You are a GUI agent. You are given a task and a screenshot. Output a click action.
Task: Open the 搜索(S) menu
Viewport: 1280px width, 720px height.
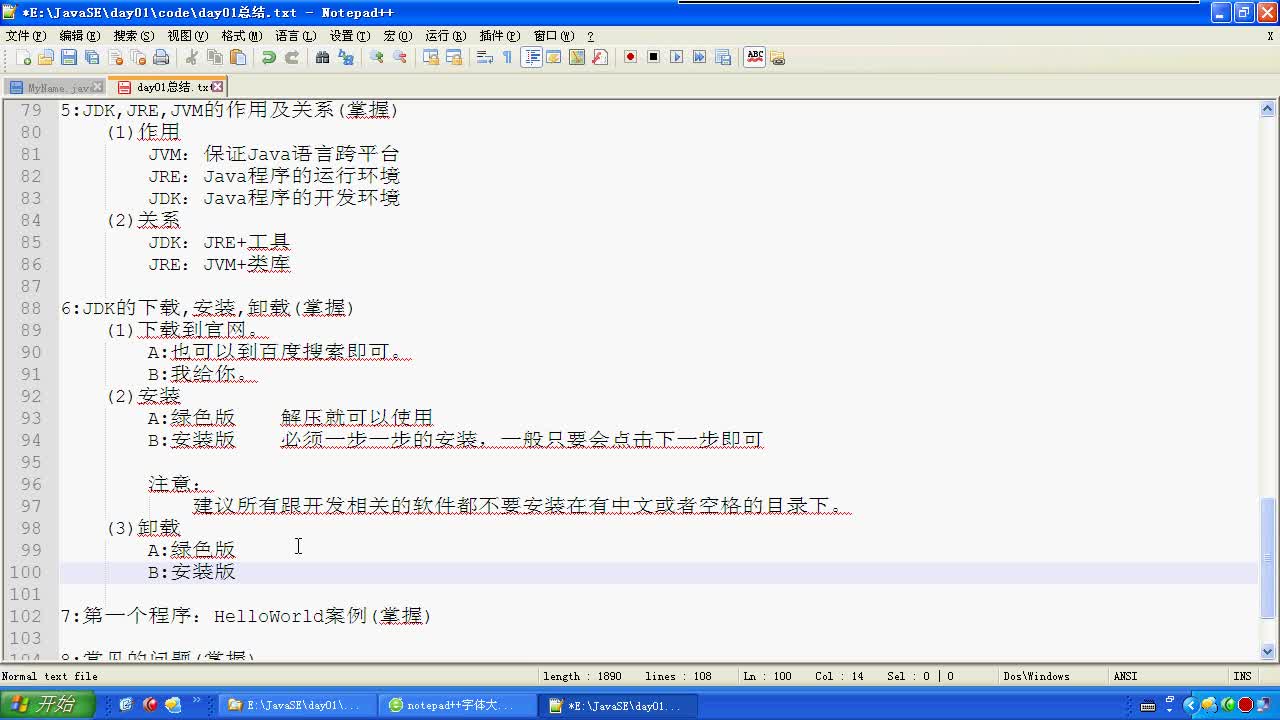(133, 36)
